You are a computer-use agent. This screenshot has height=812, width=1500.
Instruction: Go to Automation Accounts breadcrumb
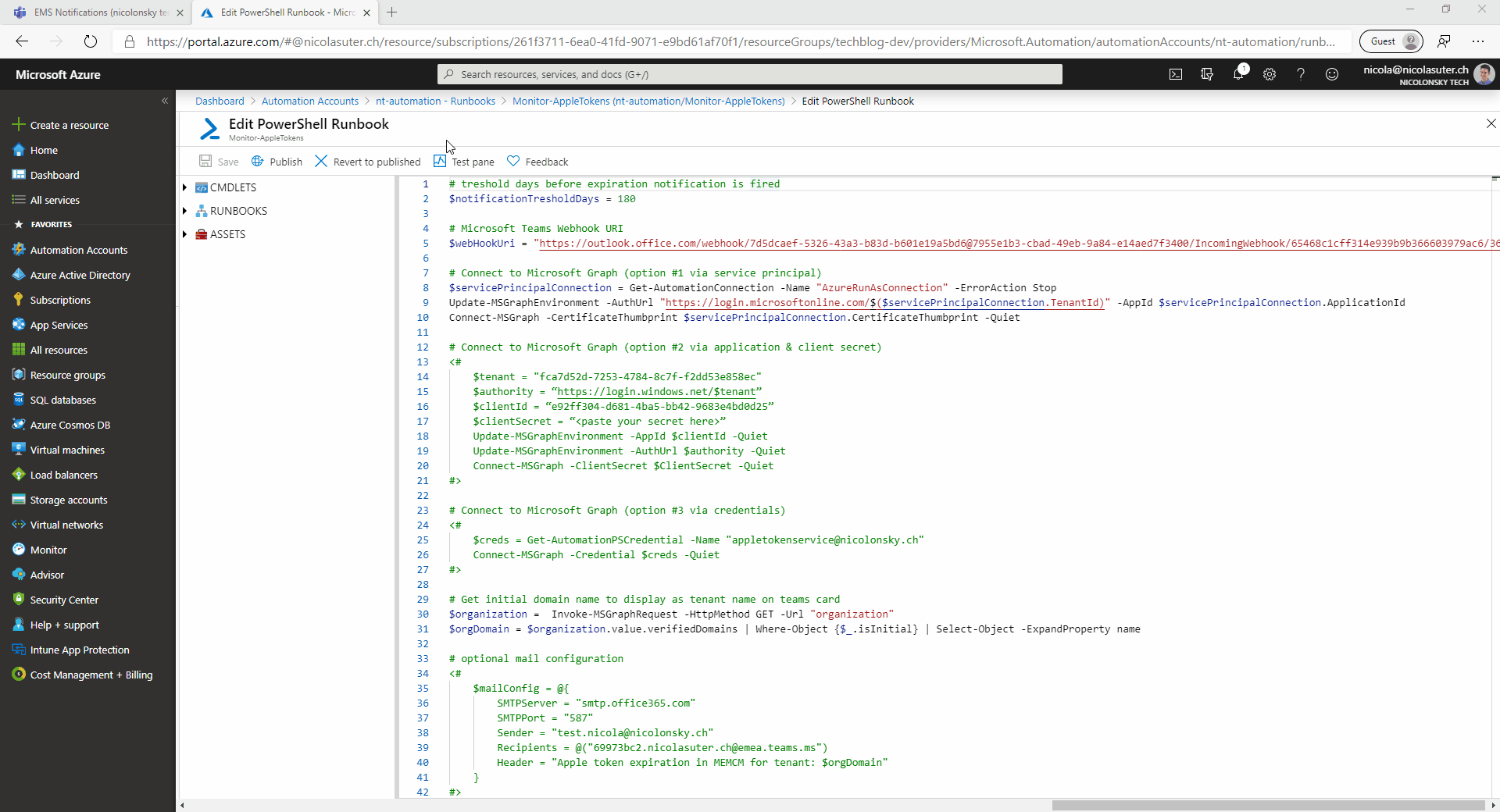pyautogui.click(x=310, y=101)
